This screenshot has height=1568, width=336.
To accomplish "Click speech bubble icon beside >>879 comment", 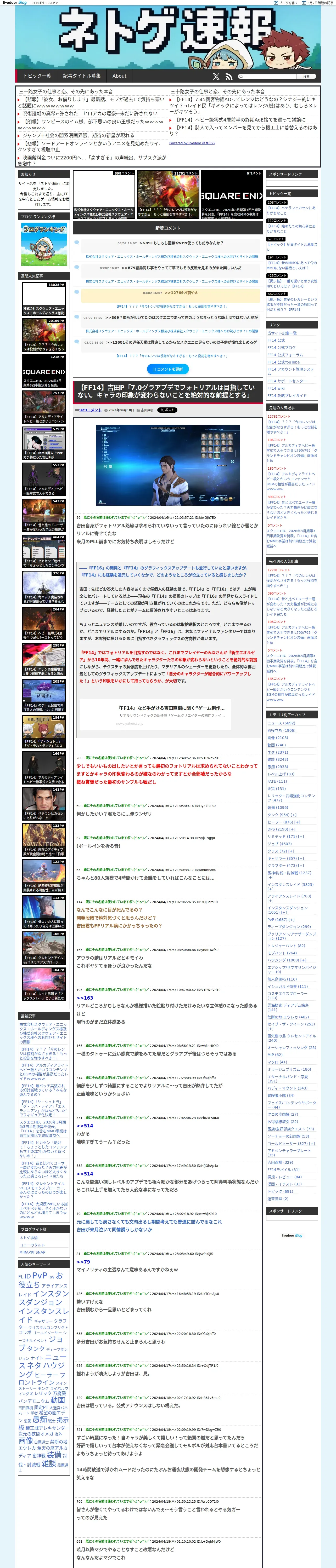I will 77,267.
